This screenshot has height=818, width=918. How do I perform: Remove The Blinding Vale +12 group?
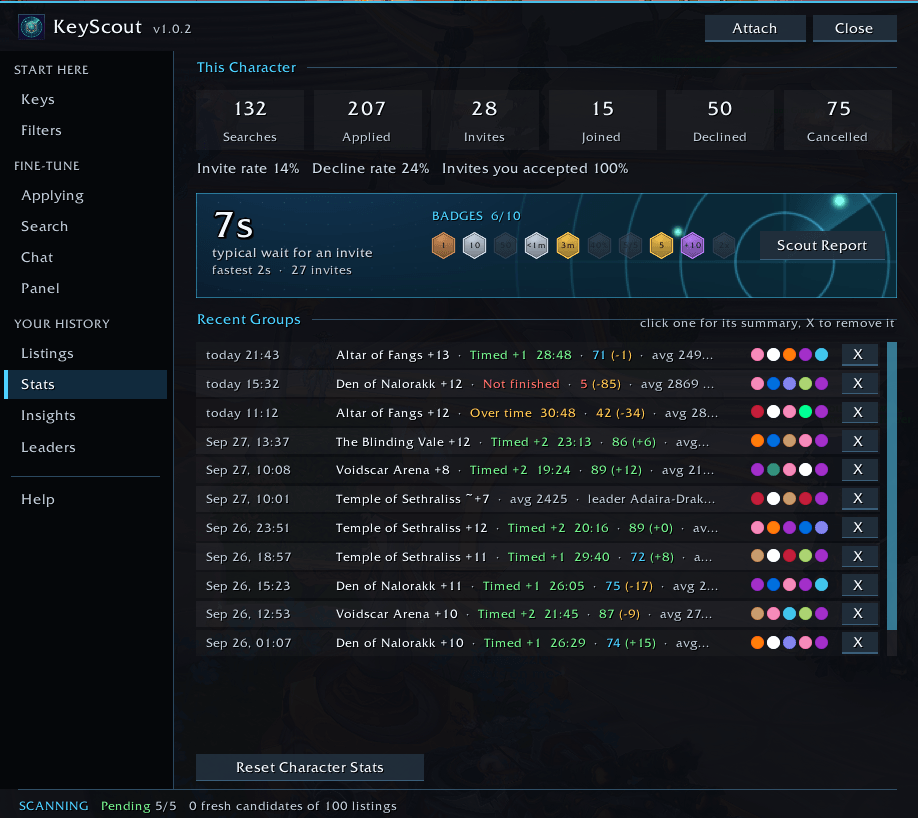[859, 441]
